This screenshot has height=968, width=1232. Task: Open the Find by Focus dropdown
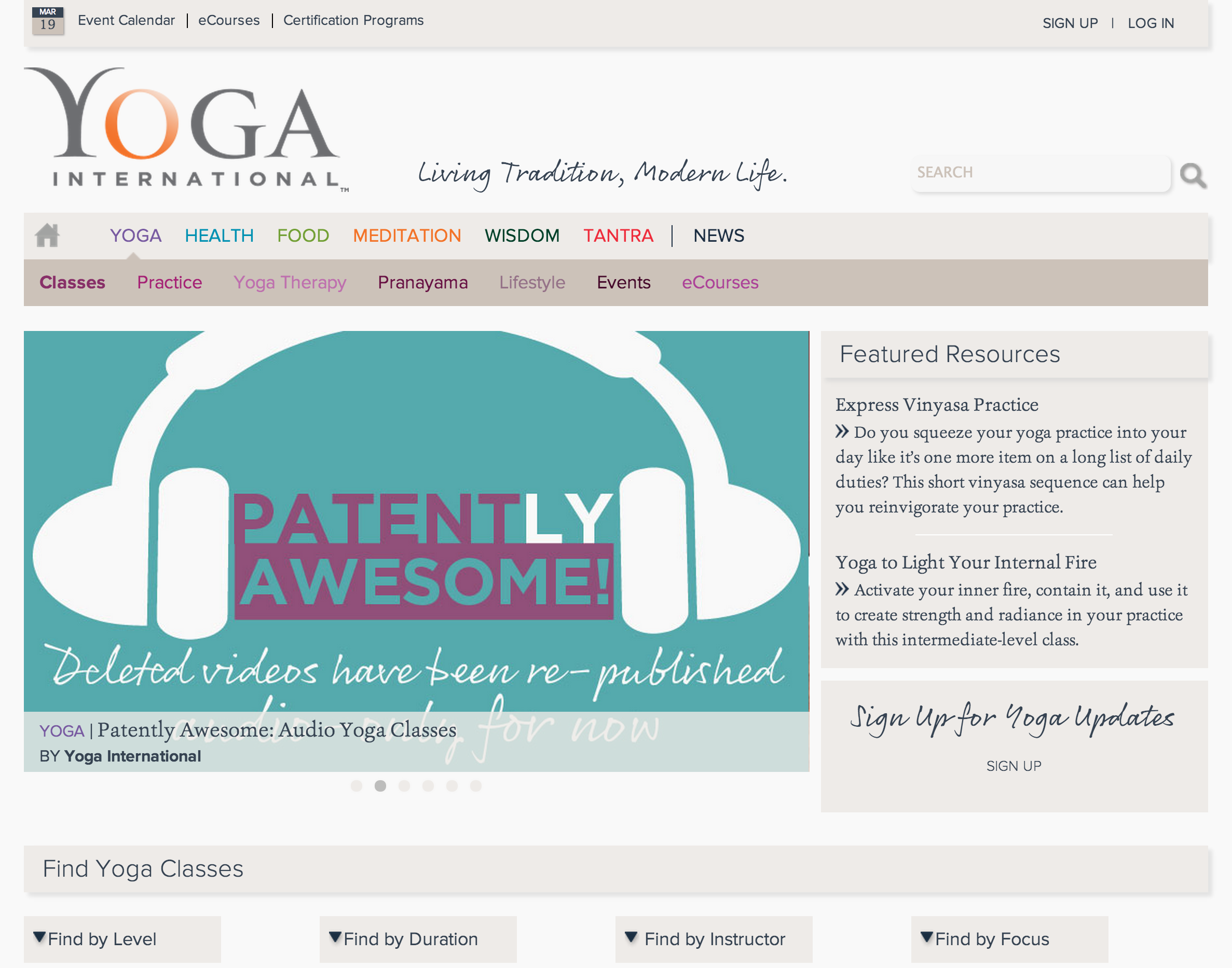click(x=1009, y=939)
